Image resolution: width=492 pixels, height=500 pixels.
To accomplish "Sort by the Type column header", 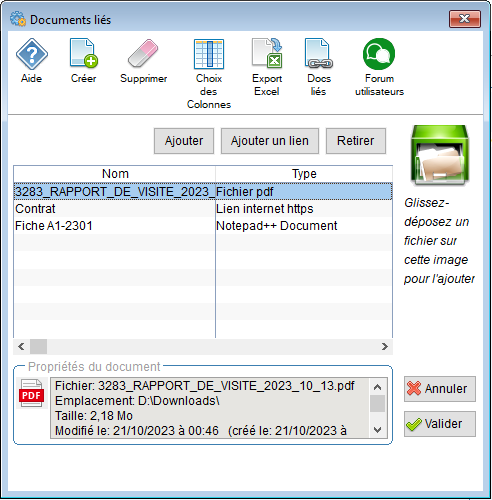I will (304, 174).
